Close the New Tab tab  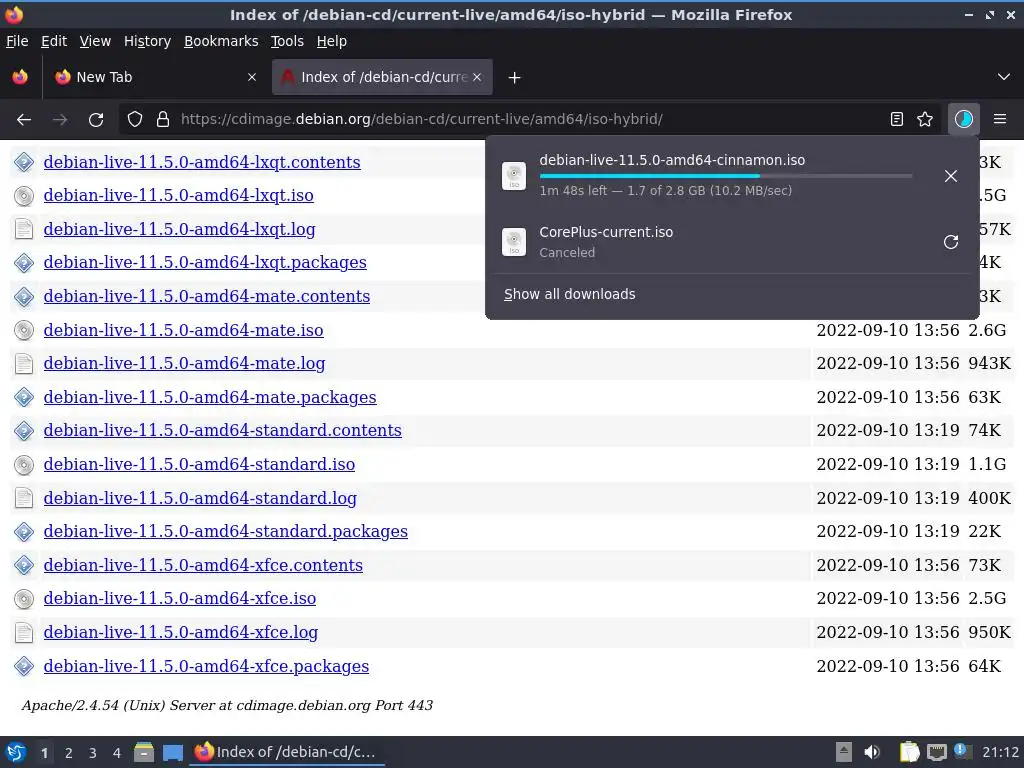click(251, 77)
